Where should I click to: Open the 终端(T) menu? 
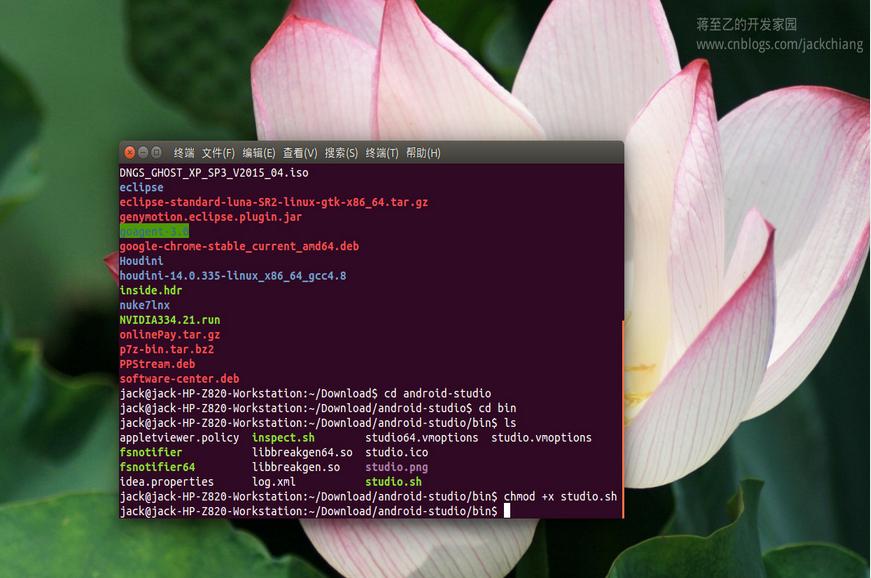coord(382,153)
